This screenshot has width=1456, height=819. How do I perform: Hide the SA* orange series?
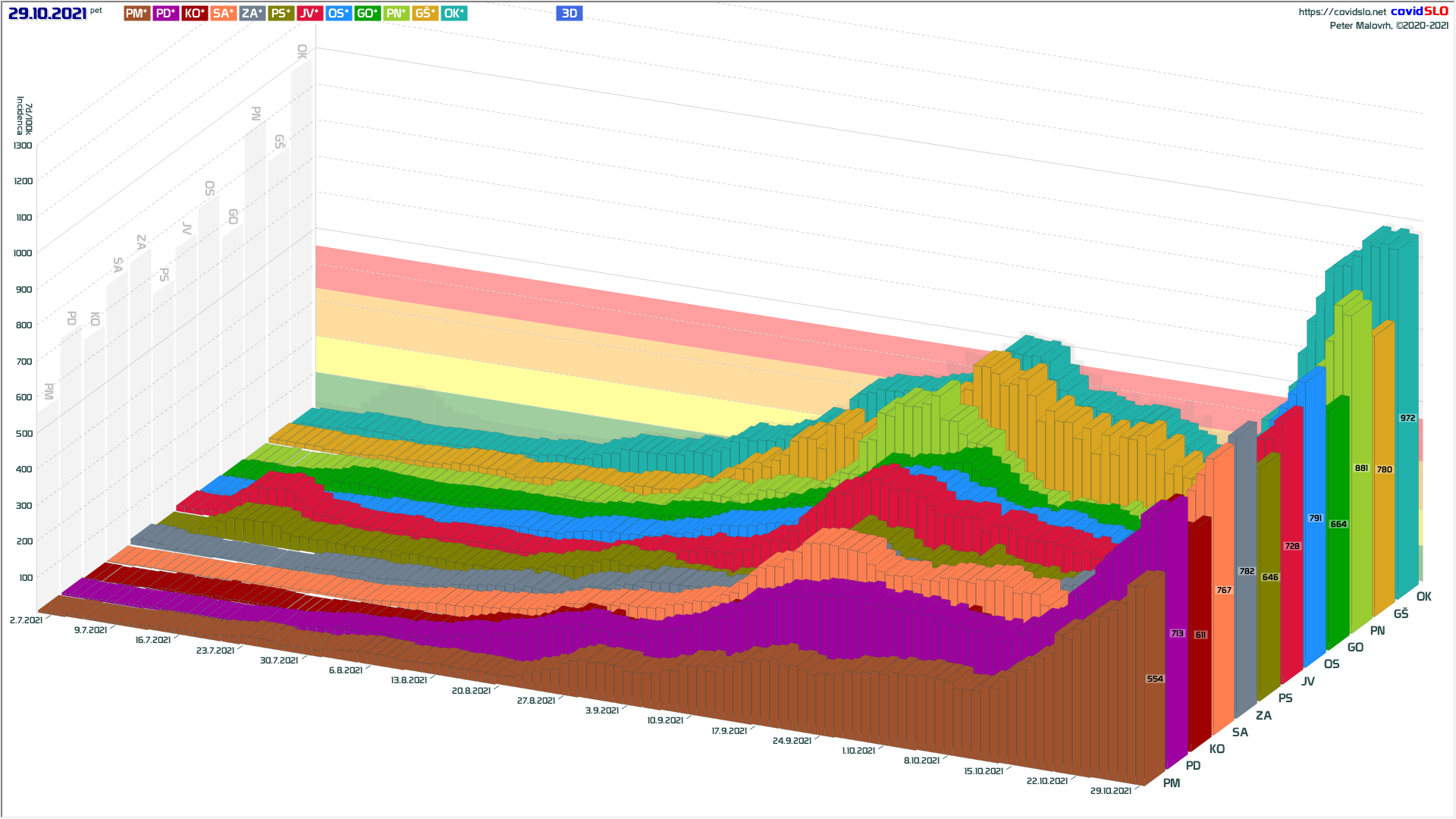(x=223, y=14)
